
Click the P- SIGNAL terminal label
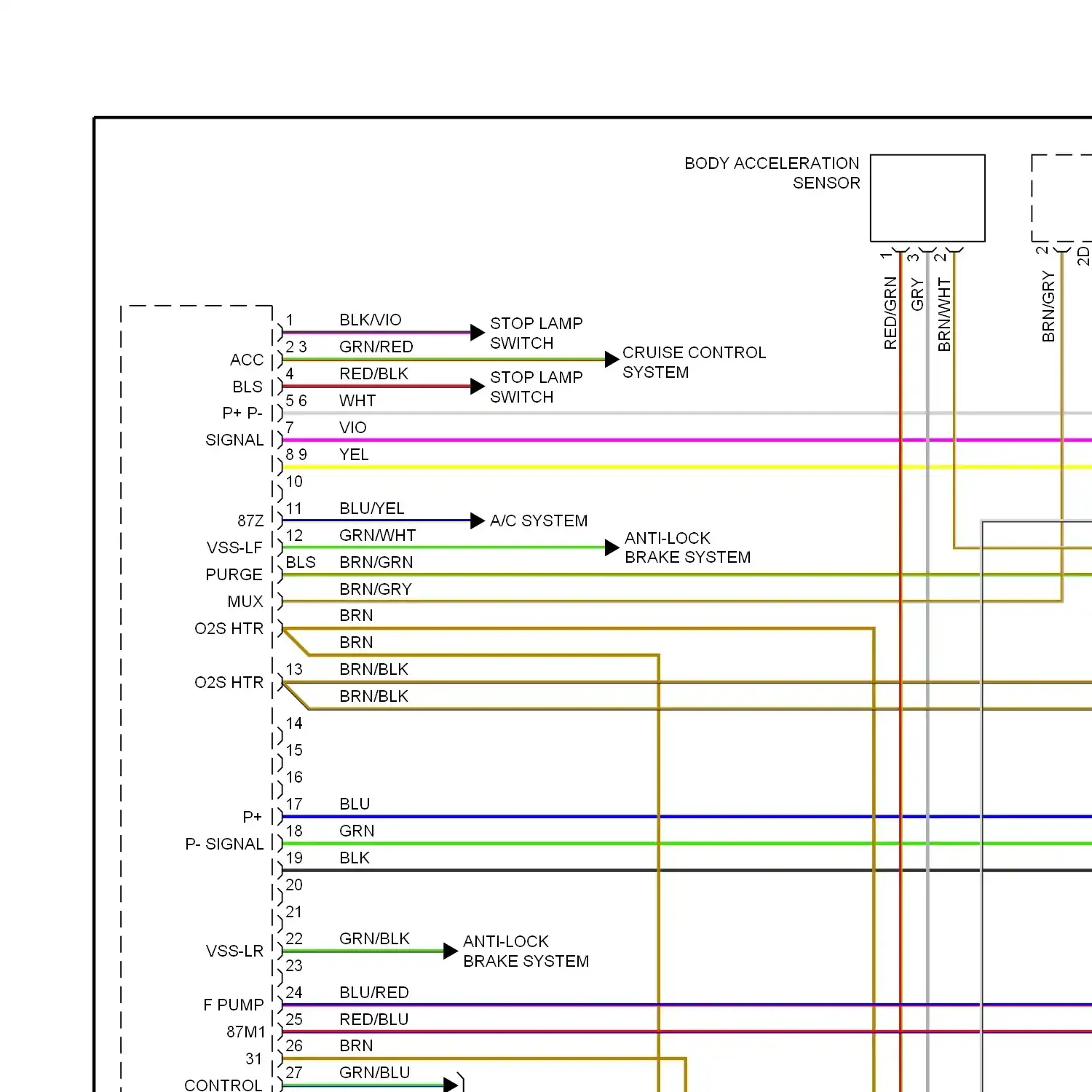tap(224, 844)
